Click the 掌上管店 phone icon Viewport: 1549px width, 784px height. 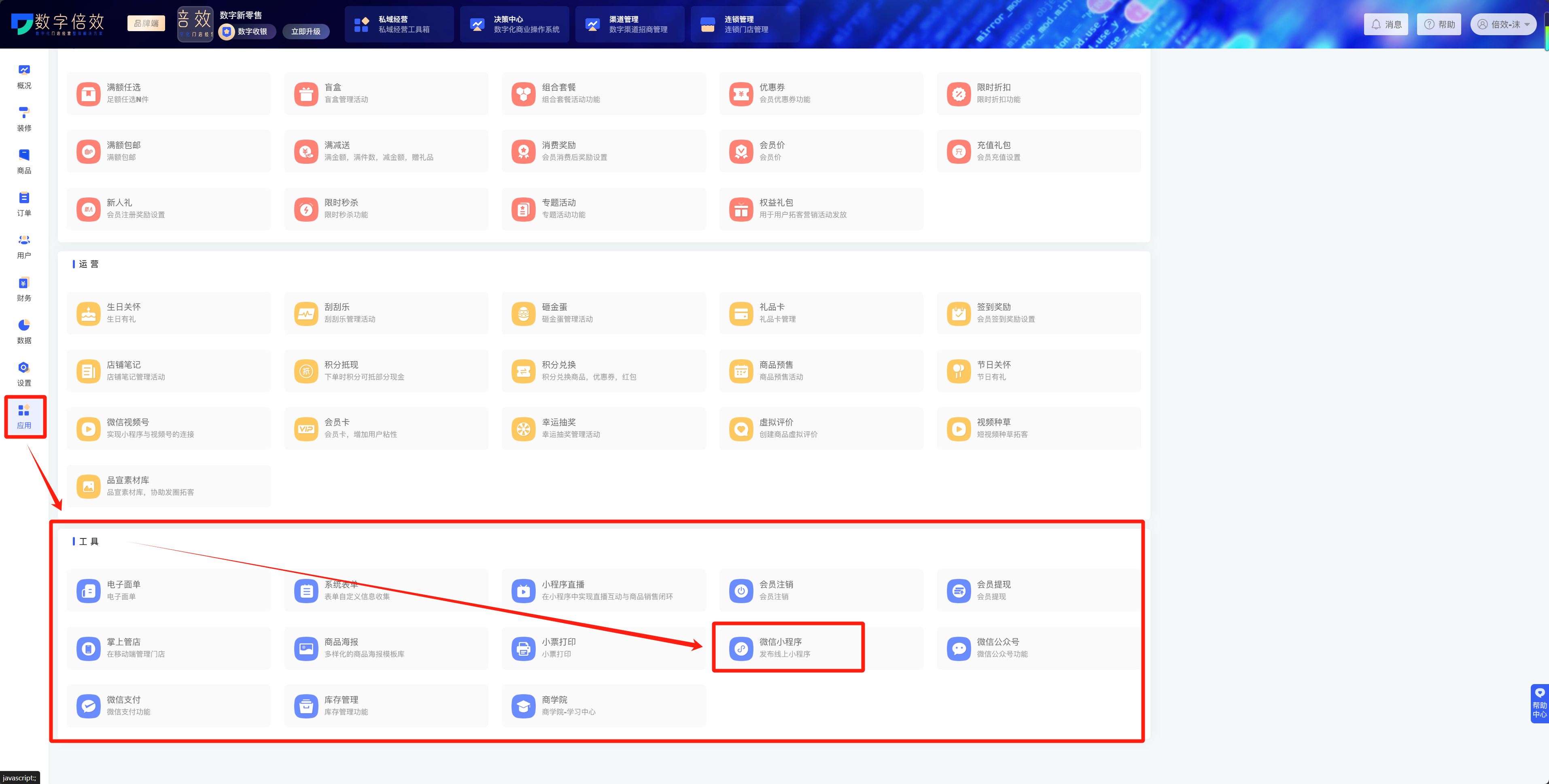(x=88, y=648)
